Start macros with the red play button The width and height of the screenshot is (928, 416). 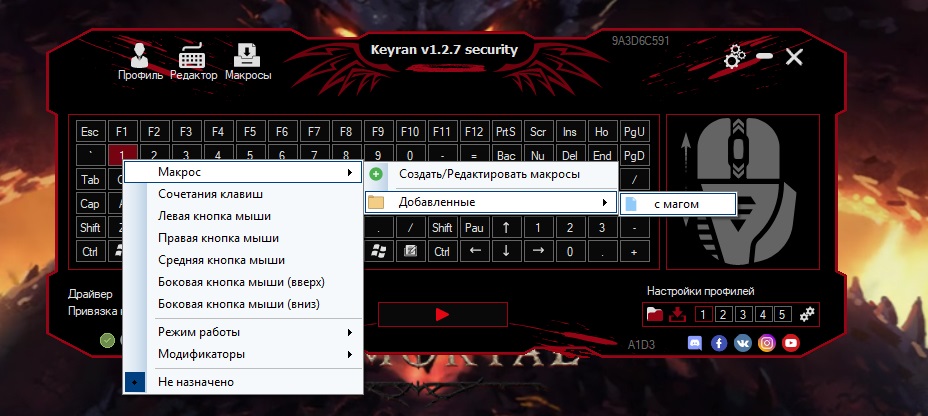click(443, 315)
